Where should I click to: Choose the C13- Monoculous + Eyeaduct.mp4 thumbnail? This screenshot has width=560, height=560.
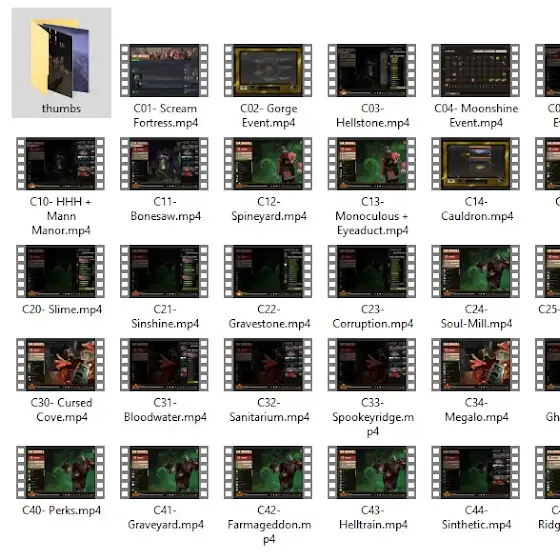pos(372,164)
